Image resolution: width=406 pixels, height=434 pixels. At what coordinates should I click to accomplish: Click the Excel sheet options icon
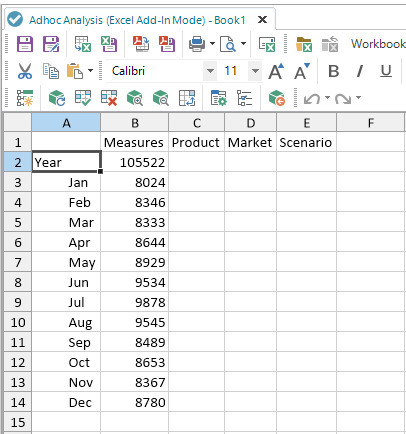pyautogui.click(x=267, y=44)
